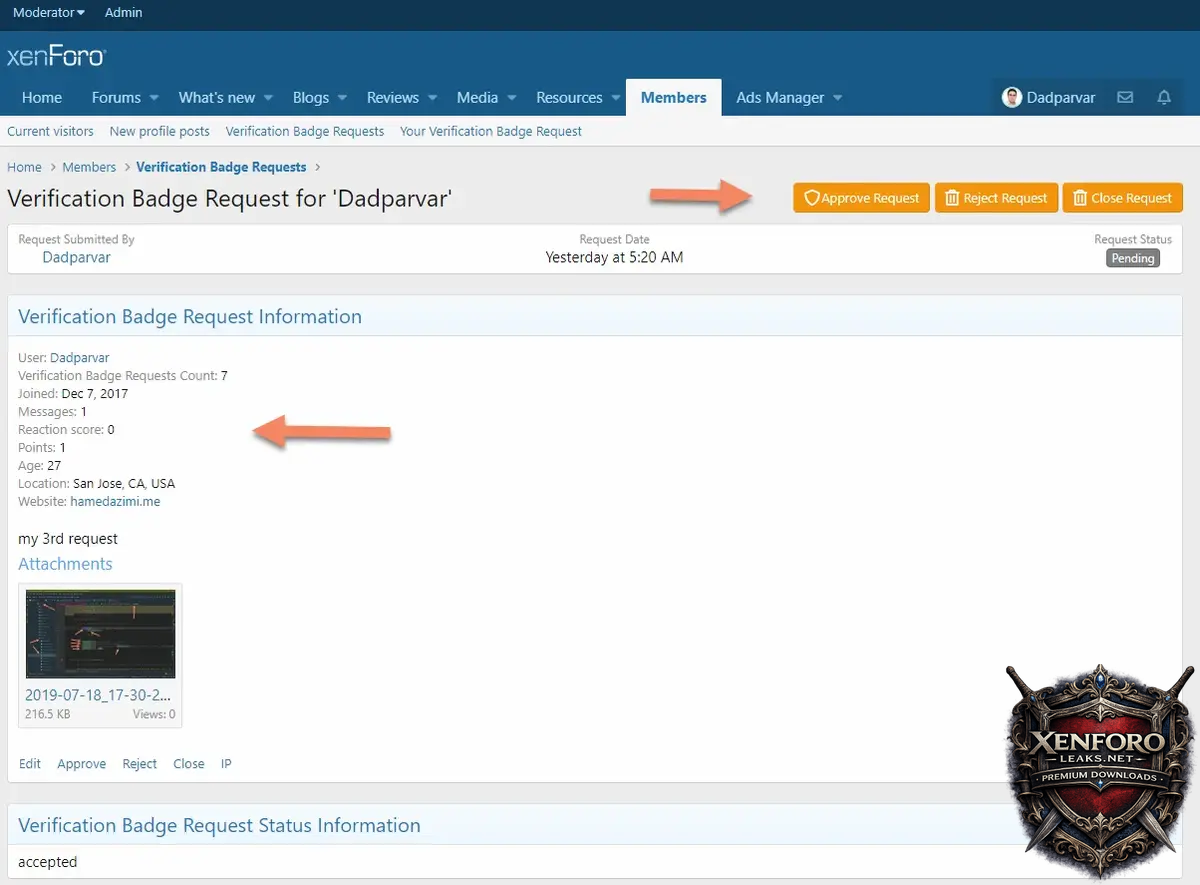
Task: Open the hamedazimi.me website link
Action: coord(115,501)
